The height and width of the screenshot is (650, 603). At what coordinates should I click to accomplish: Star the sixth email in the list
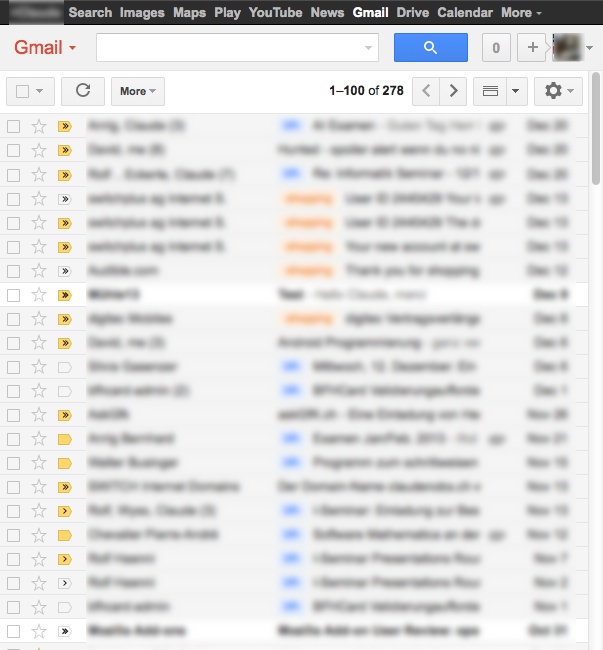pyautogui.click(x=39, y=247)
